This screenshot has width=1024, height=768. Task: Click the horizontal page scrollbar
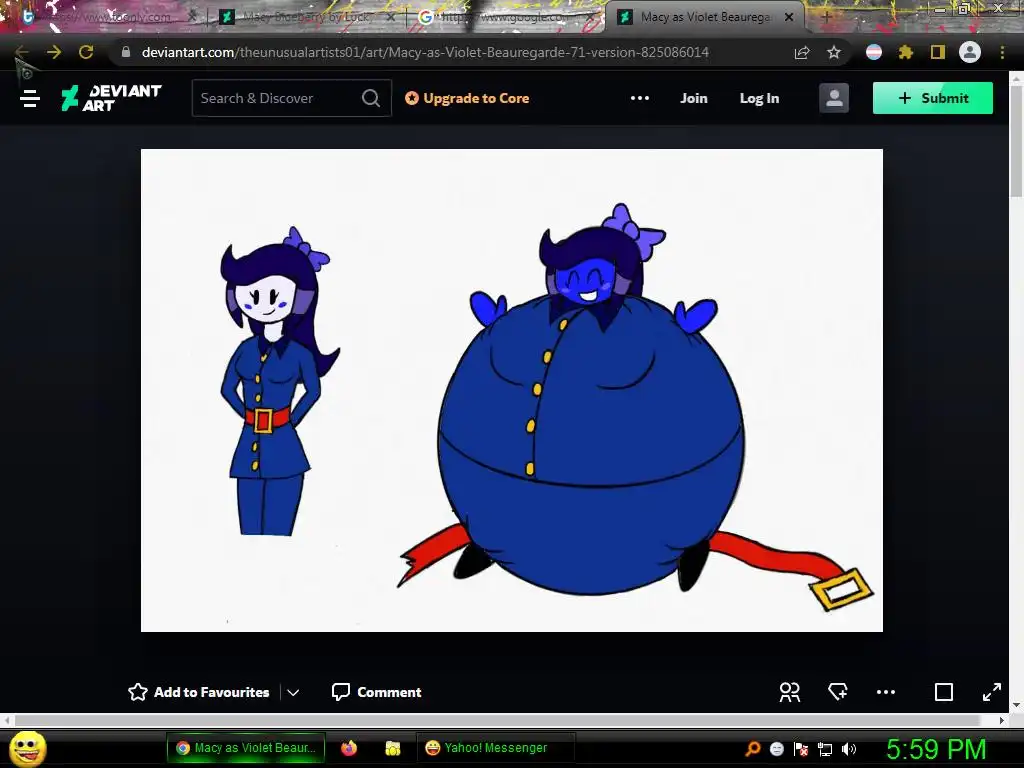pos(496,720)
